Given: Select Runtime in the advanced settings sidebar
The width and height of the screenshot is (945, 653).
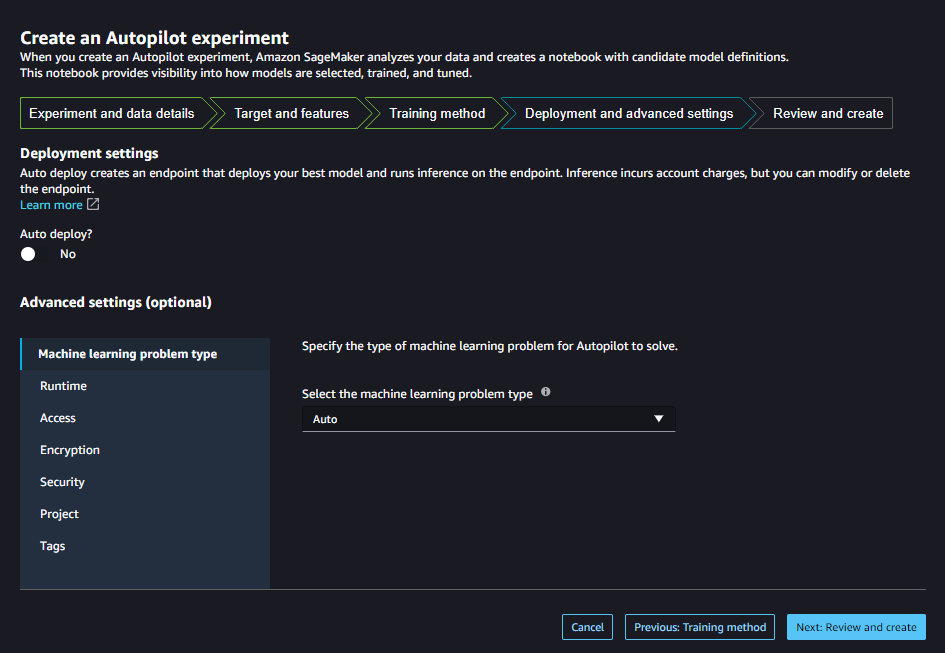Looking at the screenshot, I should (x=61, y=385).
